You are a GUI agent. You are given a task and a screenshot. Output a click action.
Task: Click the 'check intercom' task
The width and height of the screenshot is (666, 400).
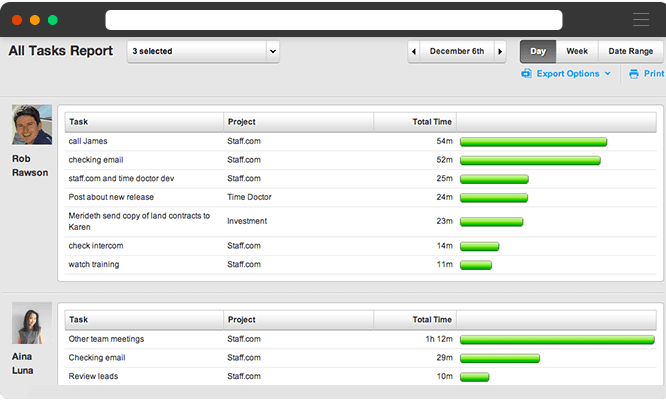coord(96,245)
